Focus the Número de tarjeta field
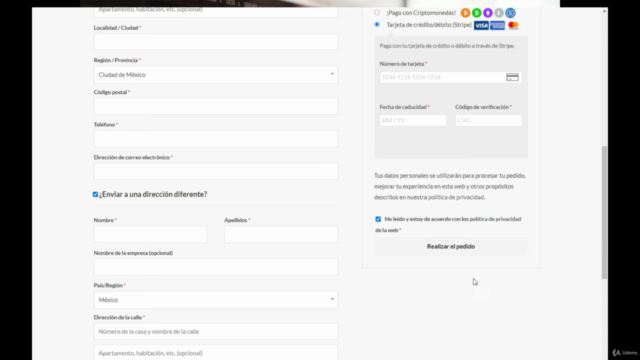The height and width of the screenshot is (360, 640). pyautogui.click(x=451, y=77)
